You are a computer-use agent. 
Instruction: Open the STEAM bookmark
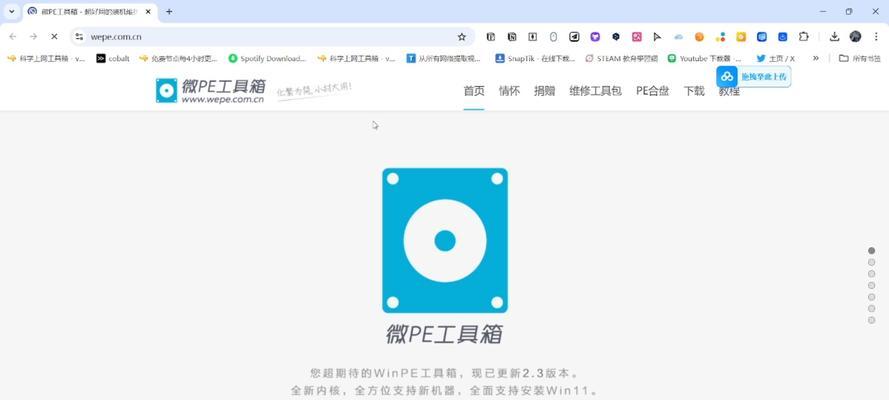point(621,58)
